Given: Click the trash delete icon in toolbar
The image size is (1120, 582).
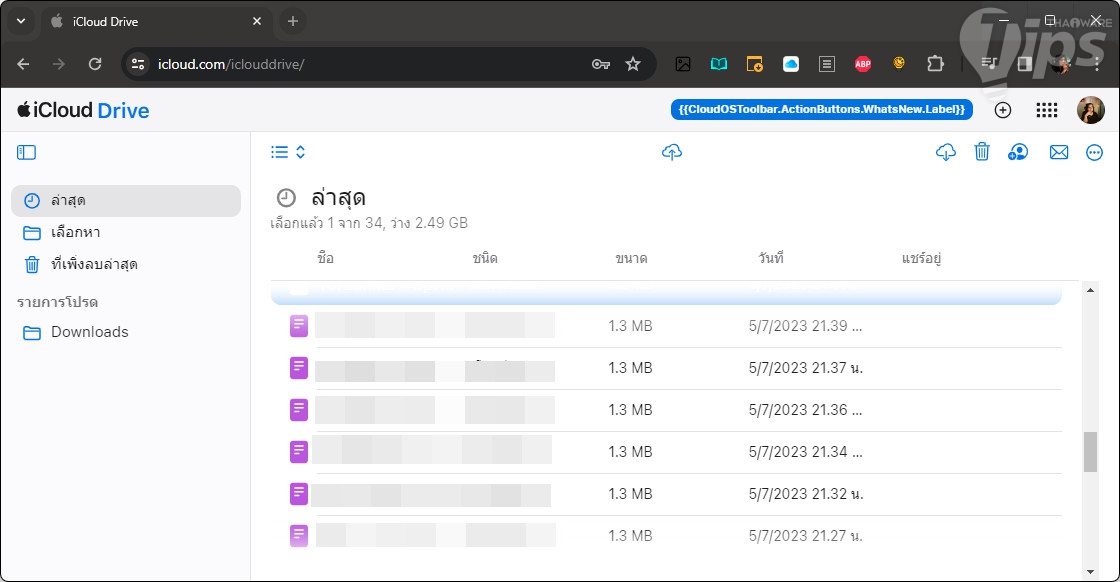Looking at the screenshot, I should coord(982,152).
